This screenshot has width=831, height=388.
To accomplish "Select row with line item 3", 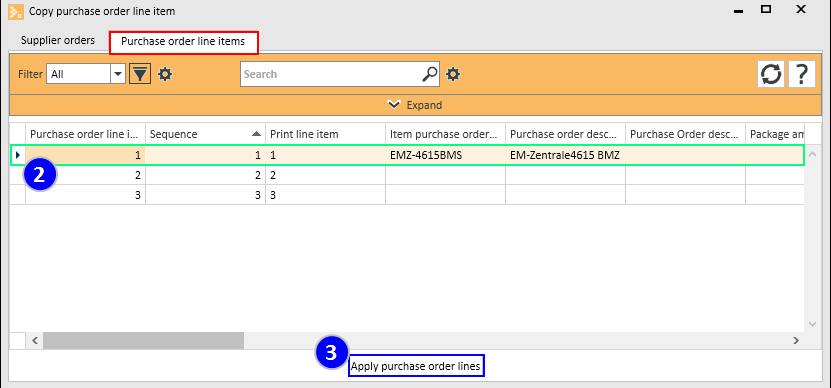I will tap(407, 195).
